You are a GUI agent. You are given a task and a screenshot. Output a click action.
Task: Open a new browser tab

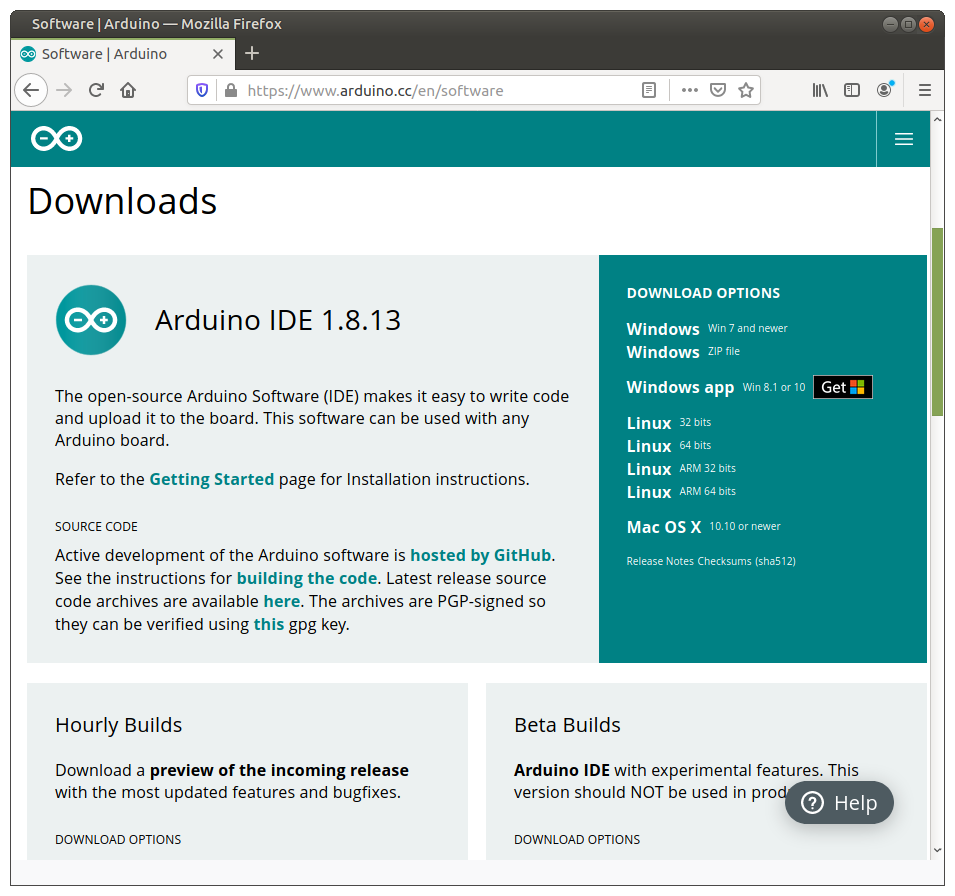click(x=252, y=53)
